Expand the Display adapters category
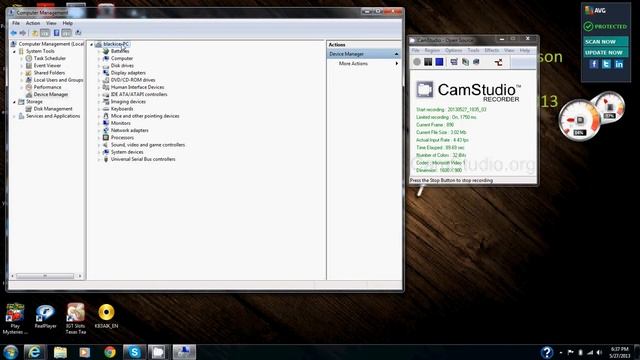The image size is (640, 360). (99, 73)
